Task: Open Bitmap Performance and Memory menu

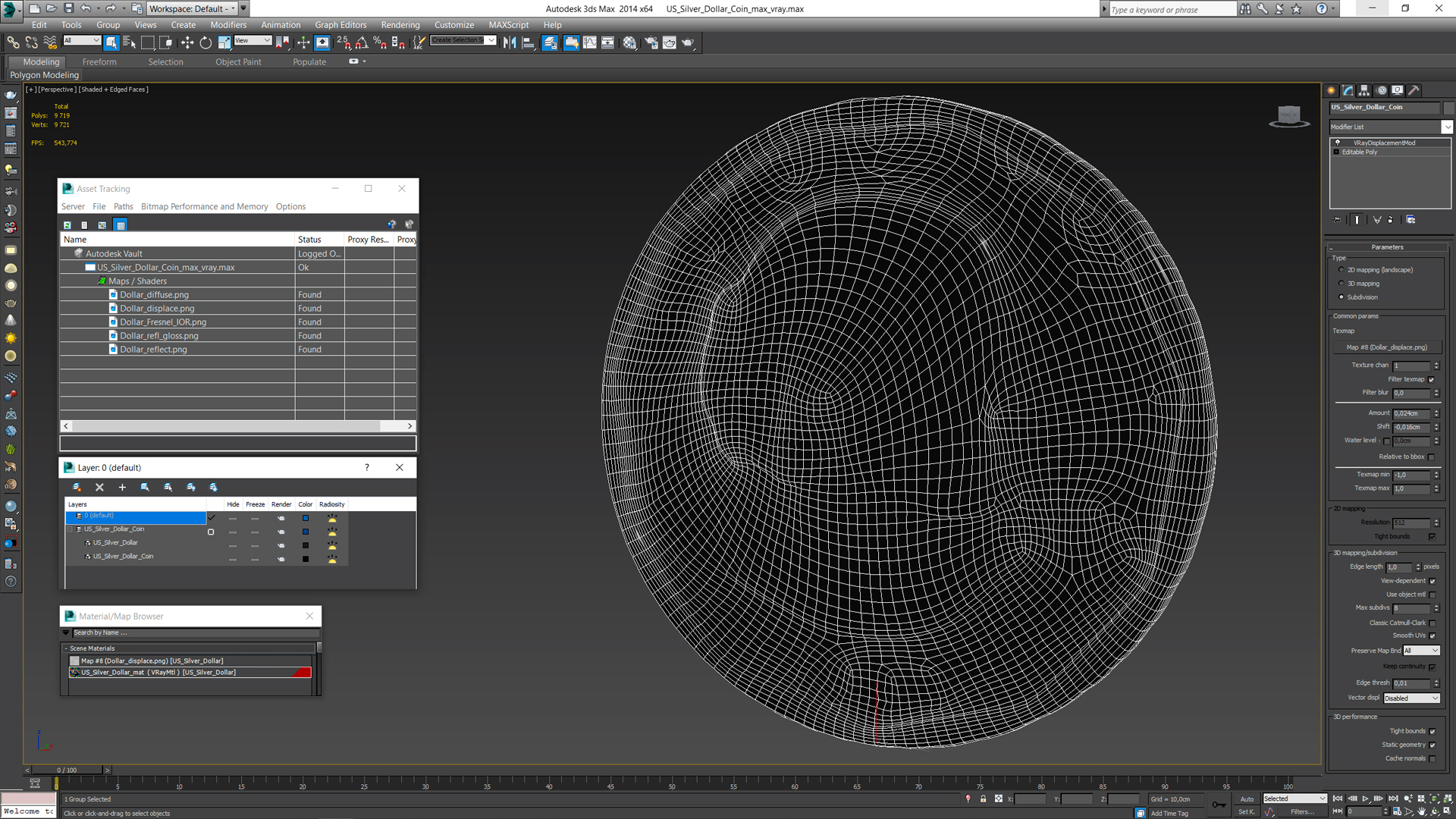Action: pyautogui.click(x=204, y=206)
